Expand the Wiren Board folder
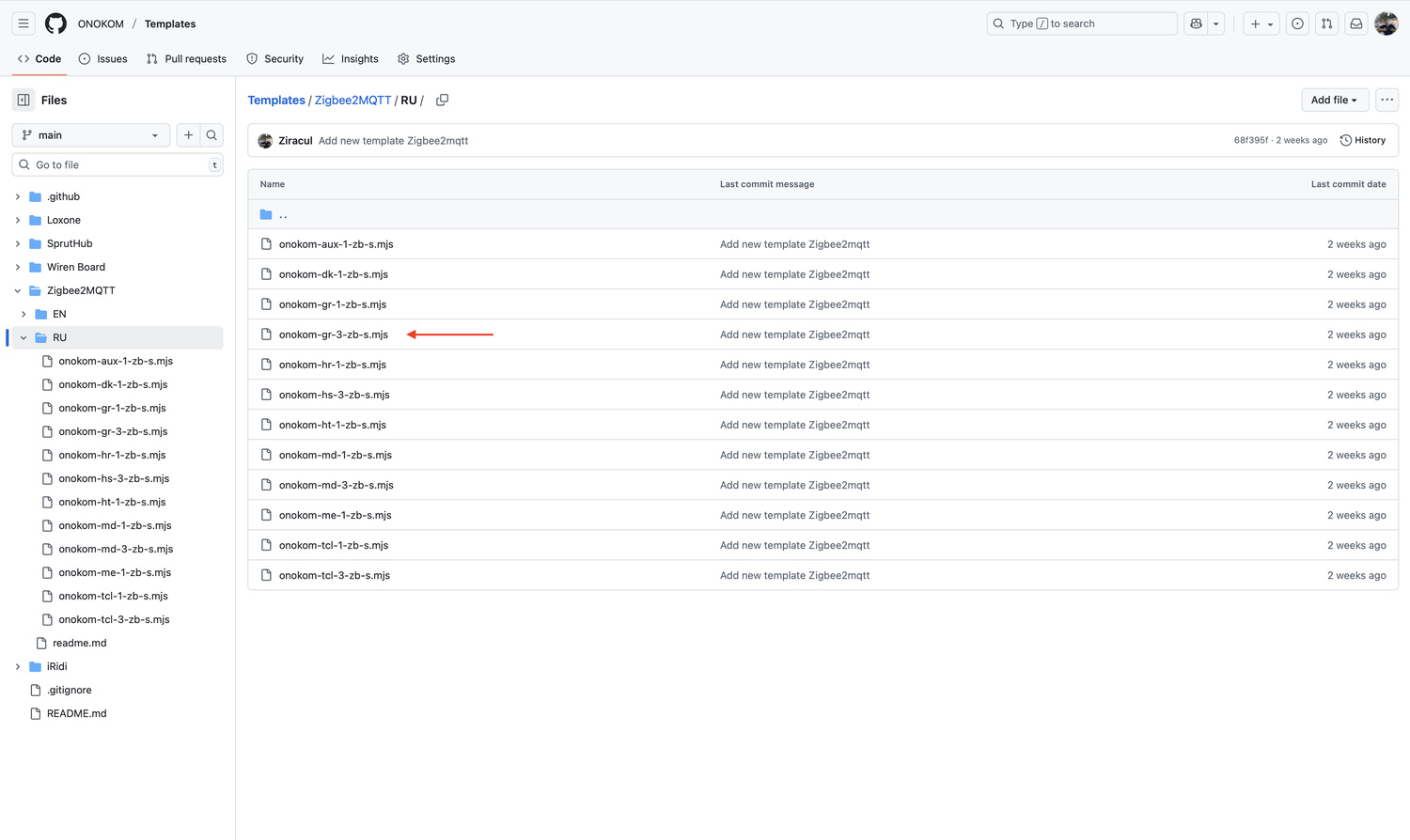This screenshot has width=1410, height=840. tap(18, 267)
